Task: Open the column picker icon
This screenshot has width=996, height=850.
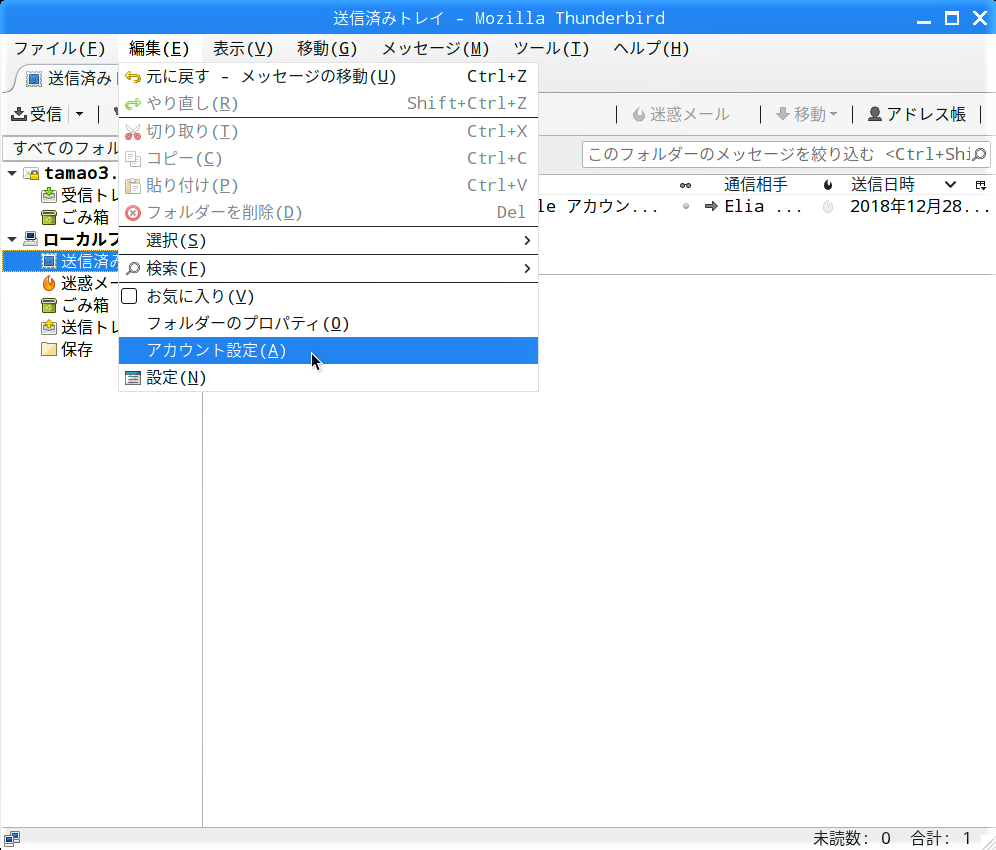Action: (x=980, y=186)
